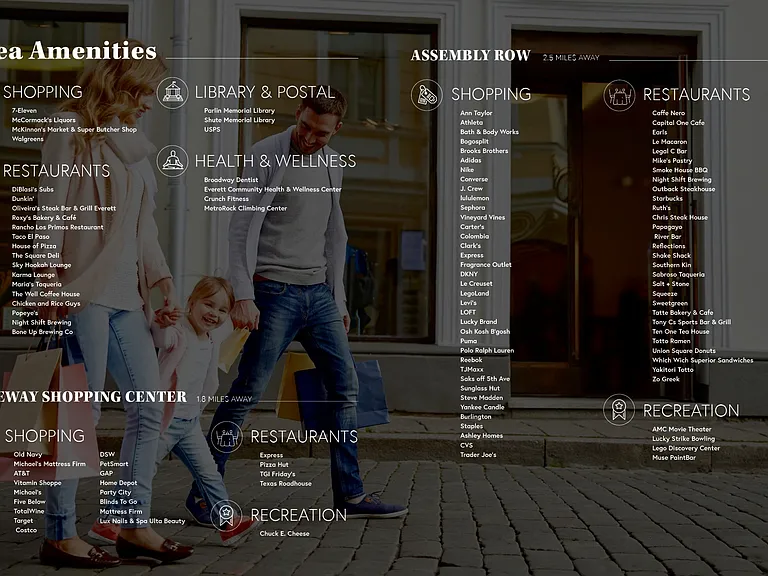This screenshot has width=768, height=576.
Task: Click the Assembly Row RECREATION heading
Action: (x=691, y=410)
